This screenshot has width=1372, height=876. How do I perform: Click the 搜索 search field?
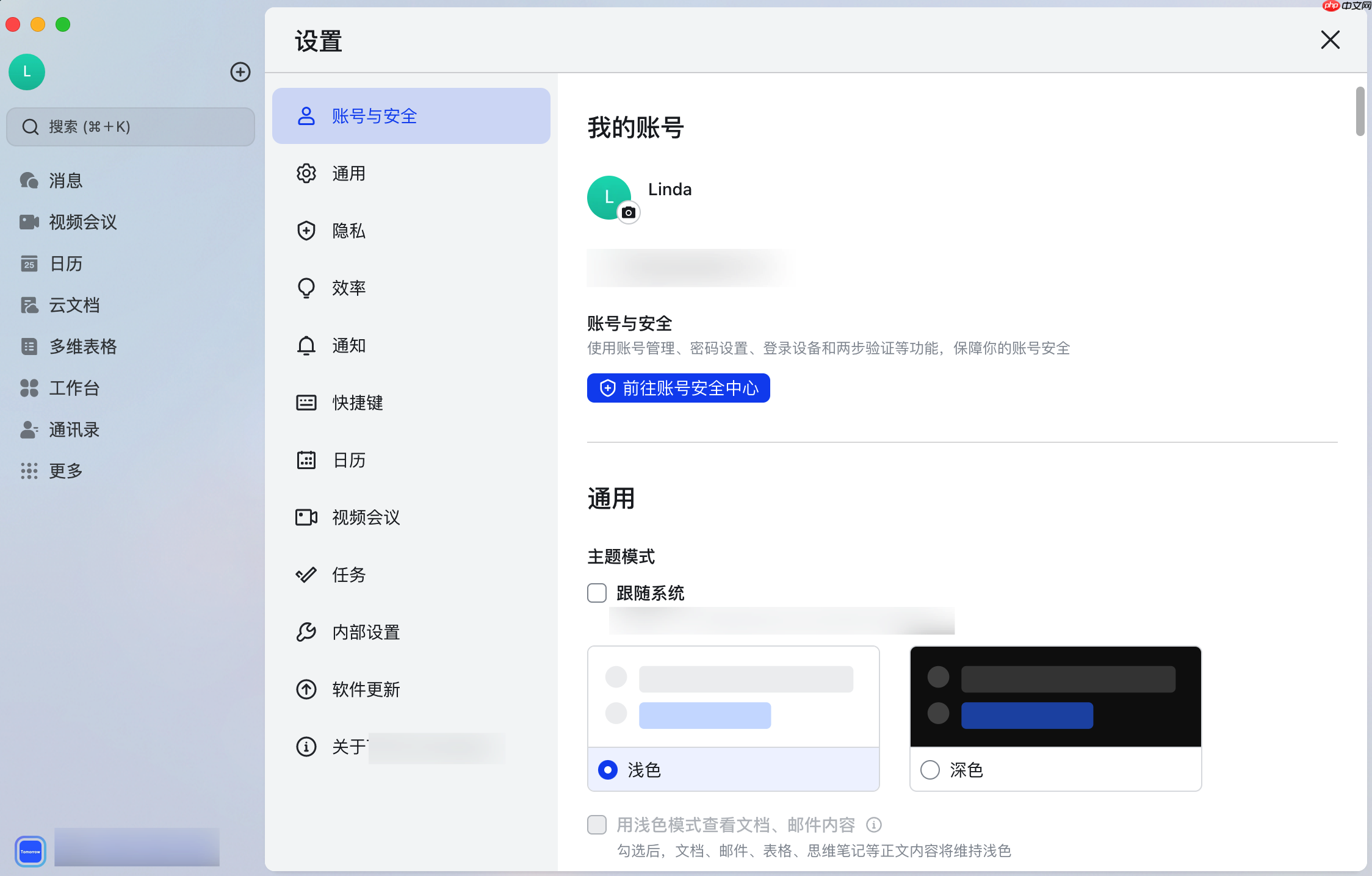pyautogui.click(x=131, y=127)
